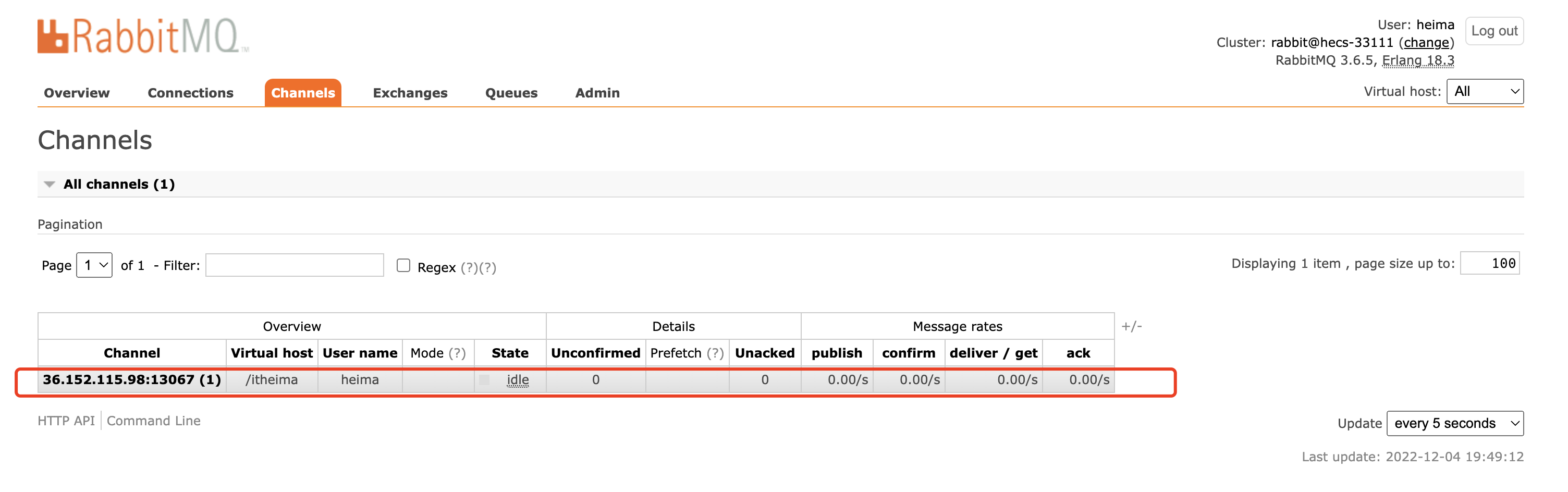Click the Mode column help question mark
Viewport: 1568px width, 492px height.
pyautogui.click(x=457, y=353)
